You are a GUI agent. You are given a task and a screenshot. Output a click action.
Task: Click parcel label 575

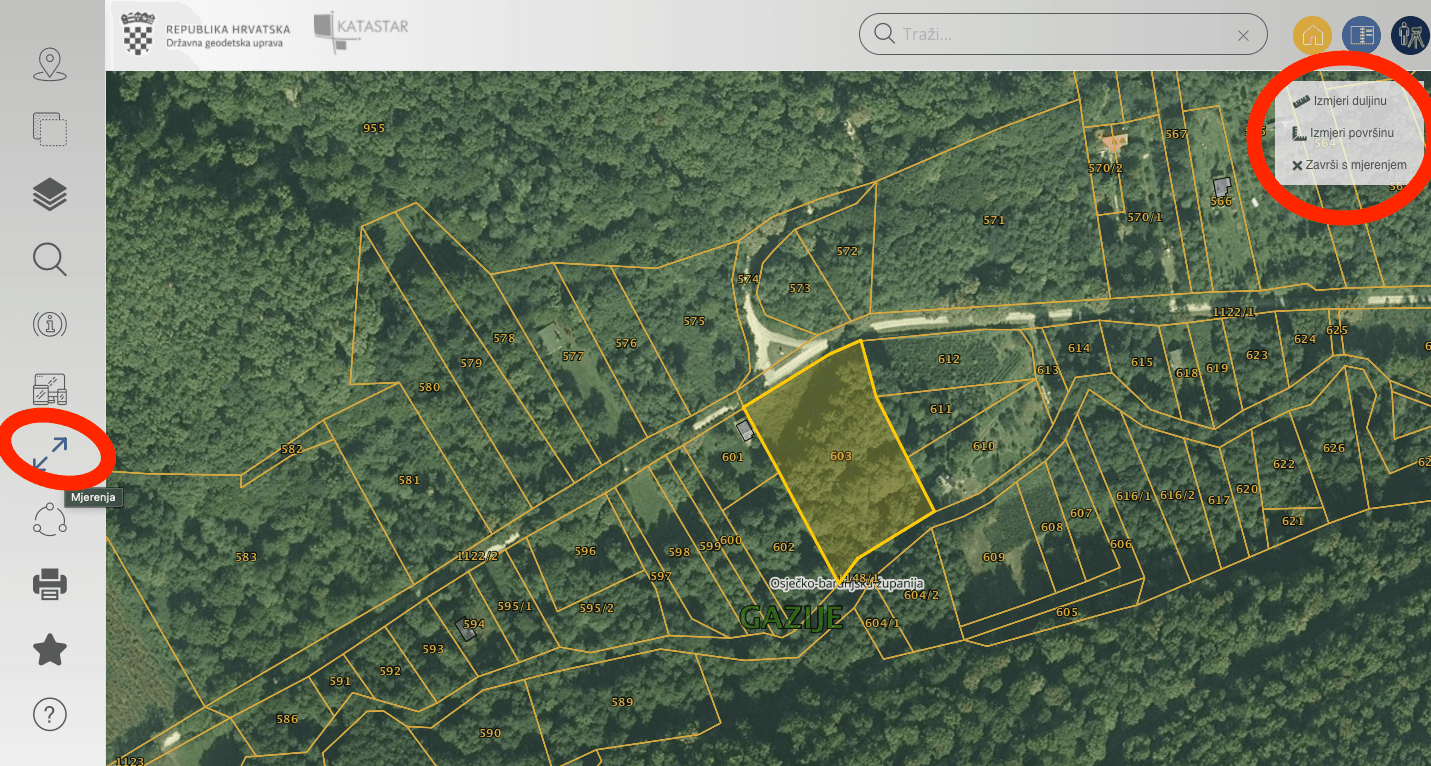694,321
